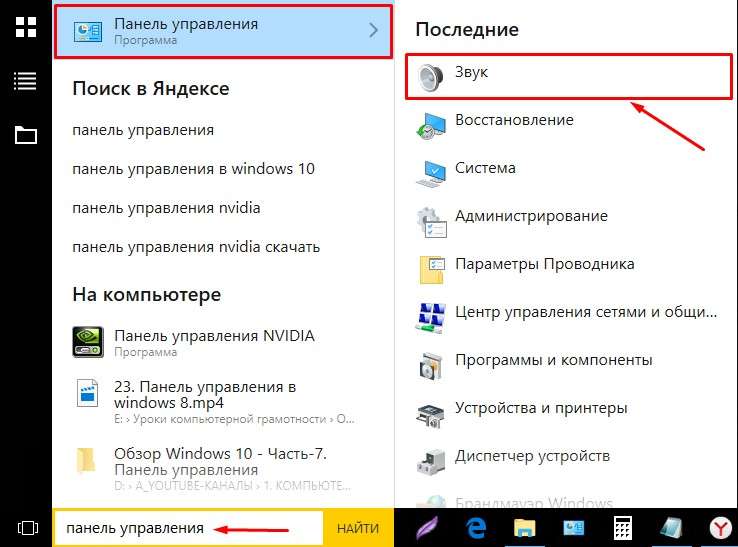Select suggestion панель управления в windows 10
The height and width of the screenshot is (547, 738).
193,169
